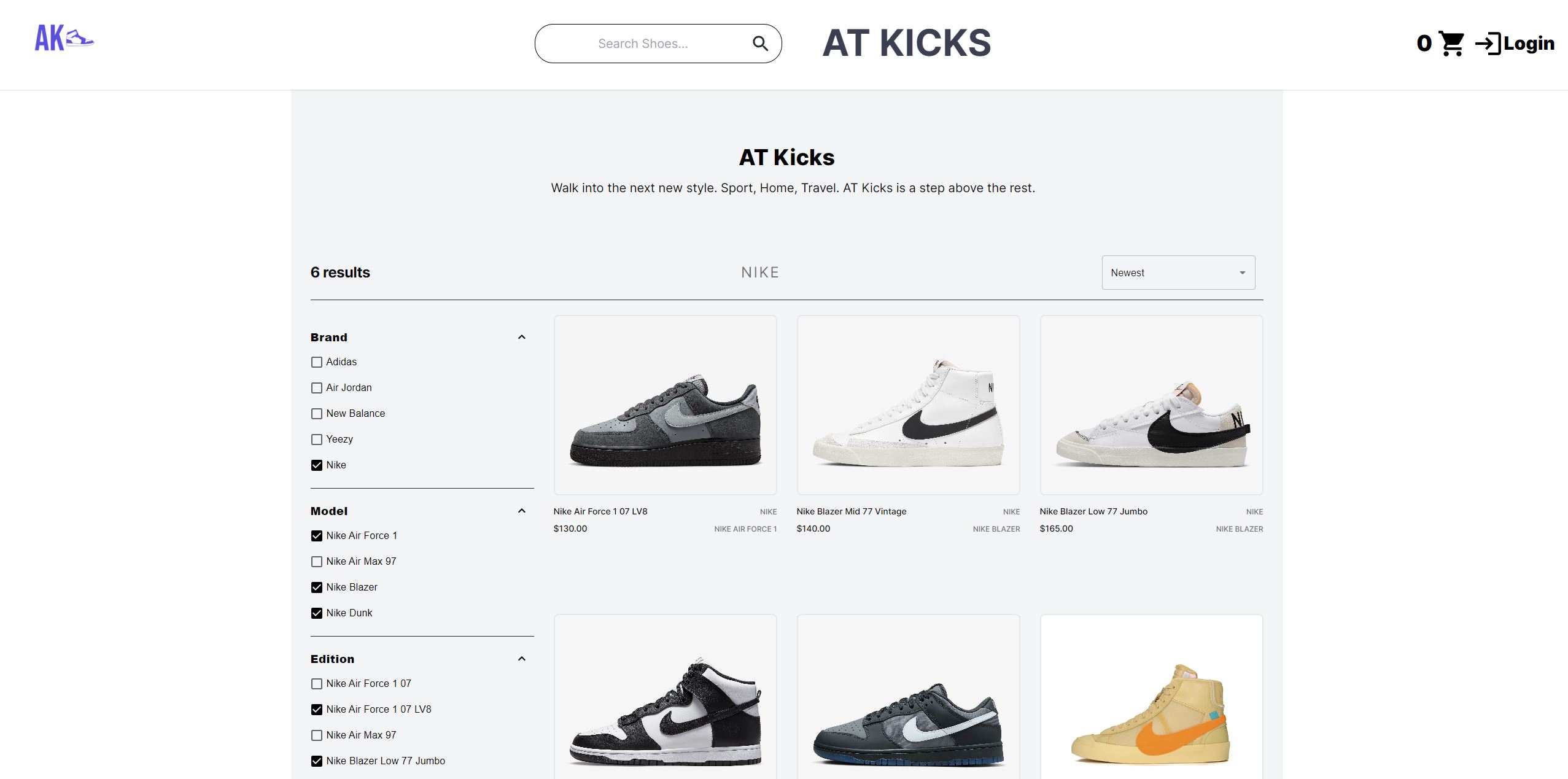Image resolution: width=1568 pixels, height=779 pixels.
Task: Open Nike Blazer Mid 77 Vintage image
Action: 908,405
